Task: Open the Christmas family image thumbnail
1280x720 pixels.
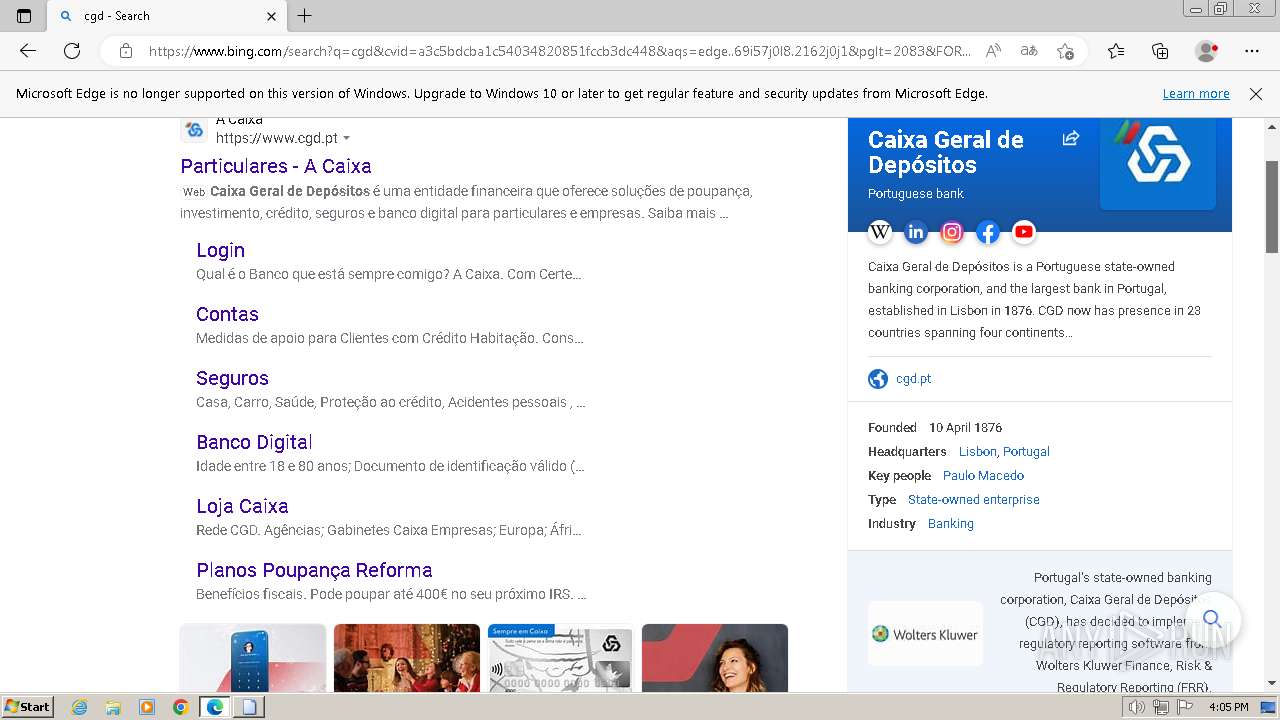Action: [x=407, y=658]
